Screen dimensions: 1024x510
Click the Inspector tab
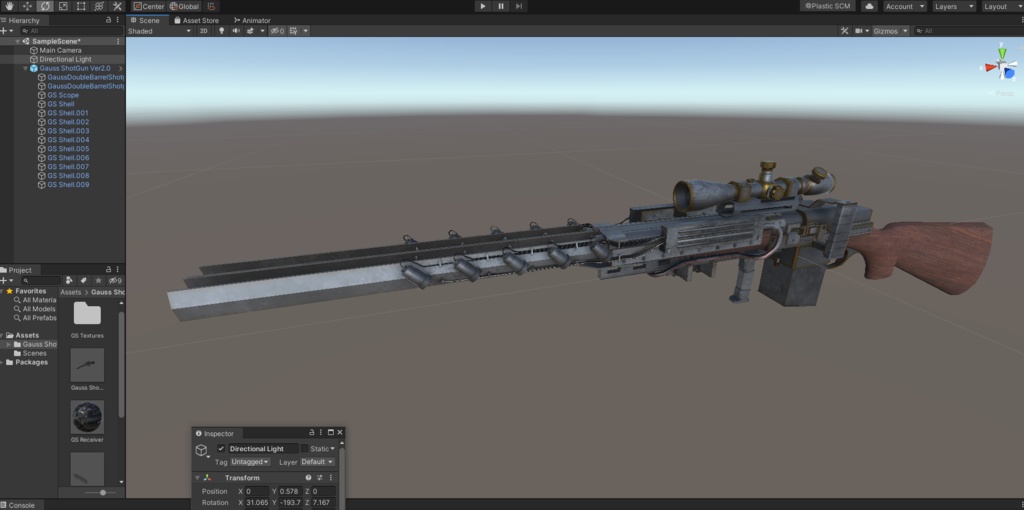click(x=215, y=433)
